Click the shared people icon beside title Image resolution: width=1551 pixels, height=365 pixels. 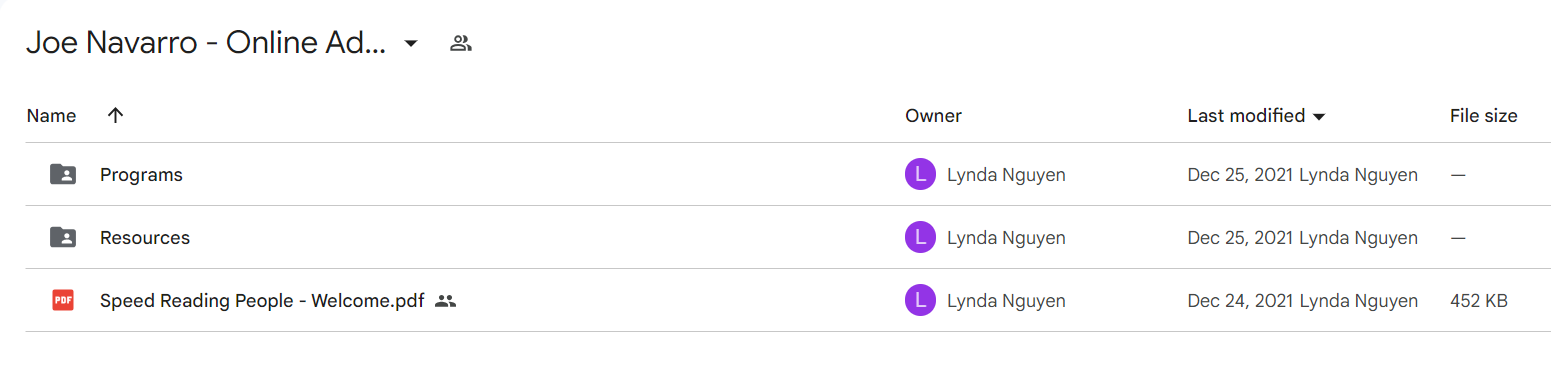coord(461,43)
